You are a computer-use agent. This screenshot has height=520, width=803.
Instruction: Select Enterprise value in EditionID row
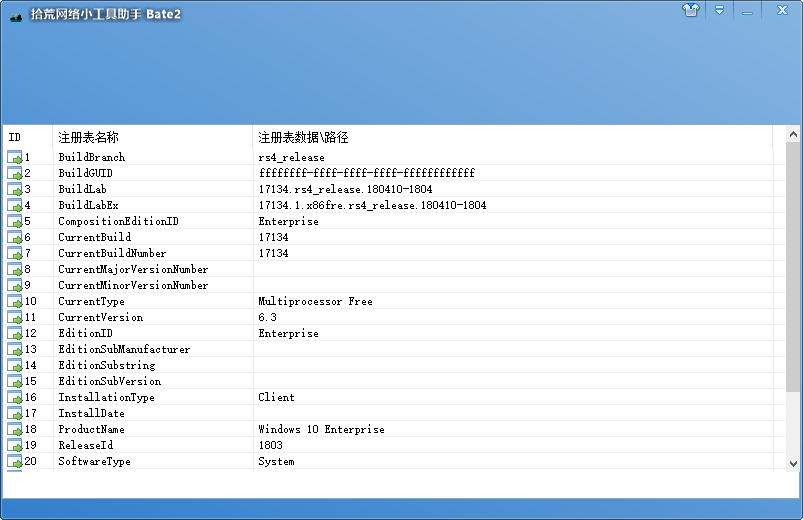click(288, 334)
